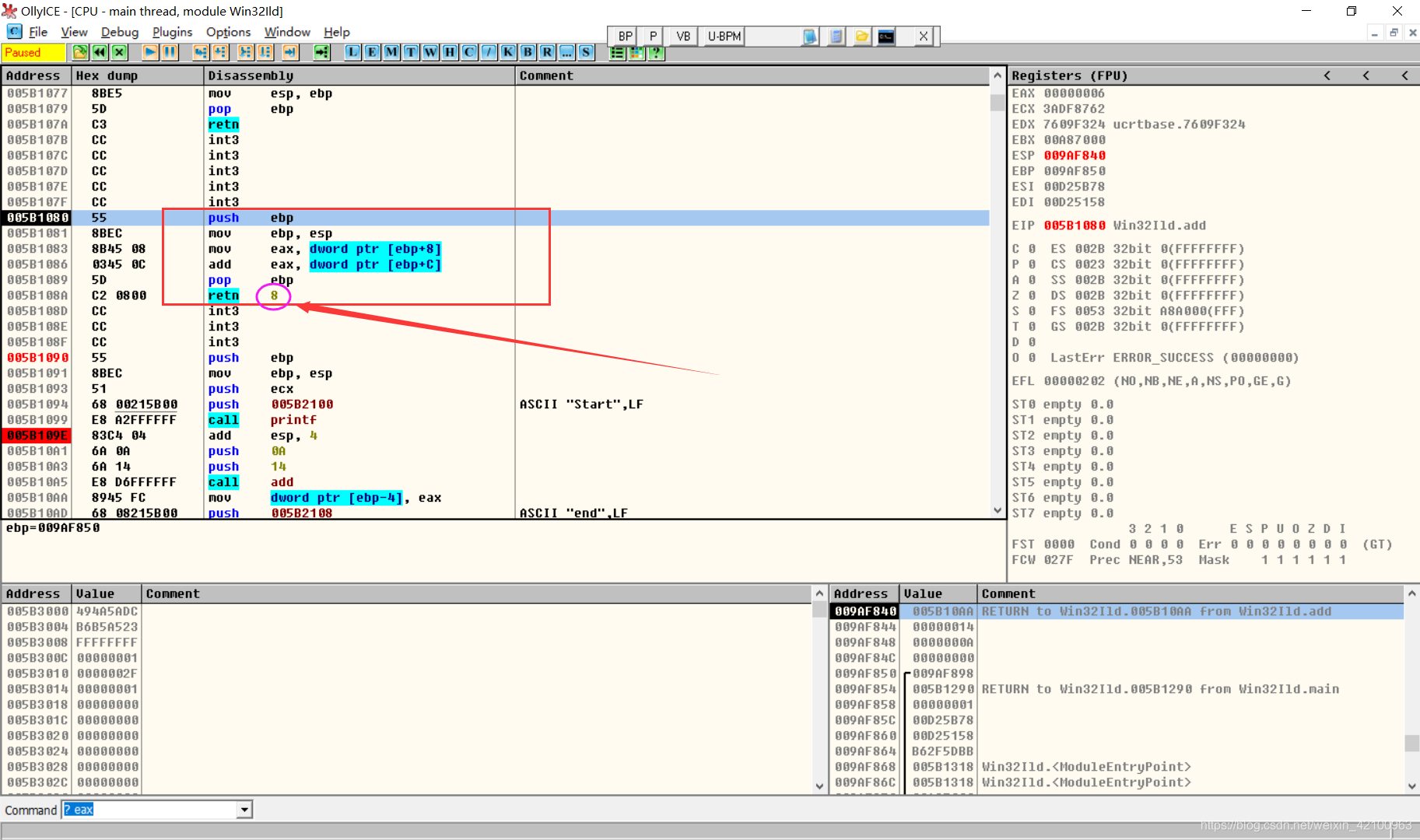Show the Handles window (H button)
This screenshot has width=1420, height=840.
451,52
